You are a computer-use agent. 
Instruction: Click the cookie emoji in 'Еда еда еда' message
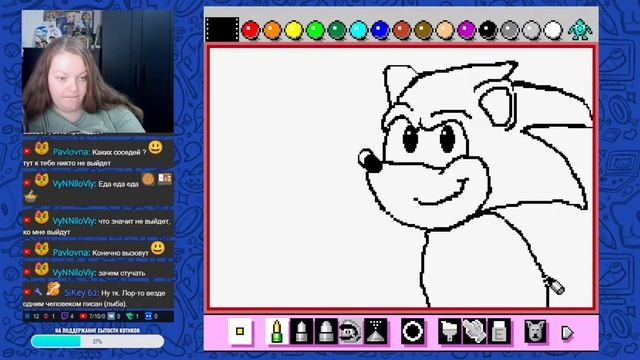pyautogui.click(x=148, y=179)
